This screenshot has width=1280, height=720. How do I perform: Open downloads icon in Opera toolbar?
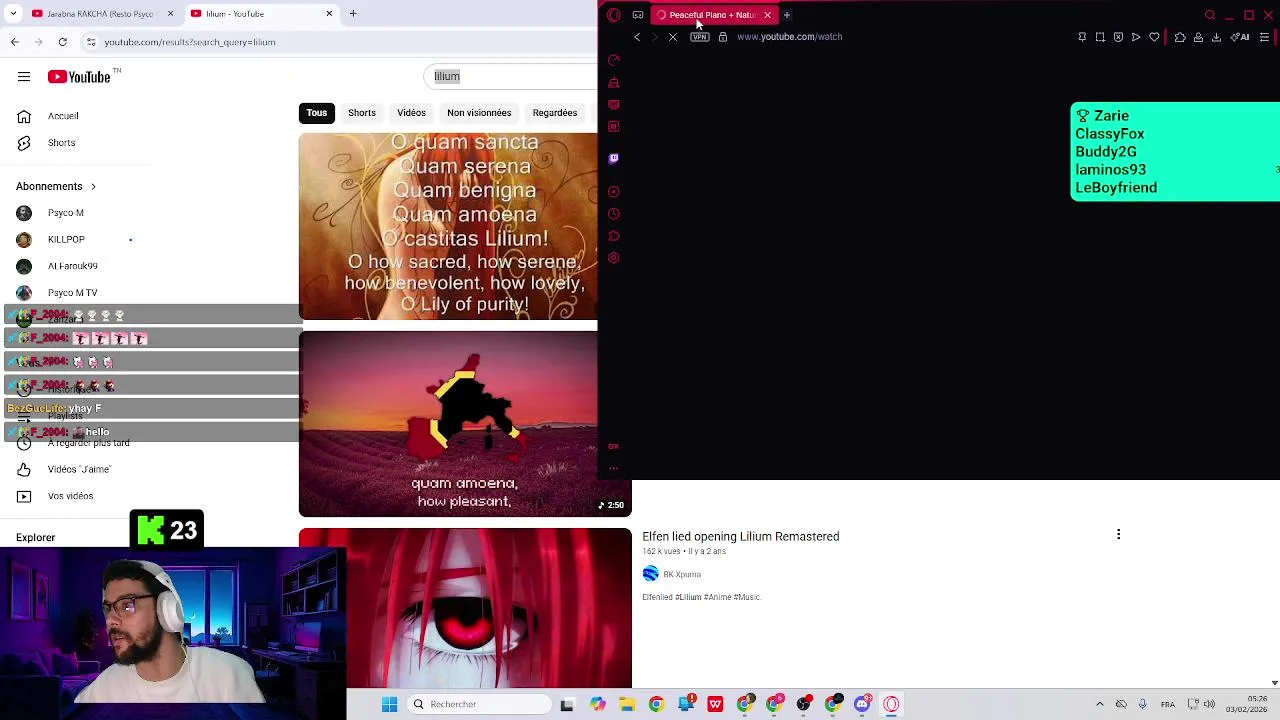pos(1216,37)
